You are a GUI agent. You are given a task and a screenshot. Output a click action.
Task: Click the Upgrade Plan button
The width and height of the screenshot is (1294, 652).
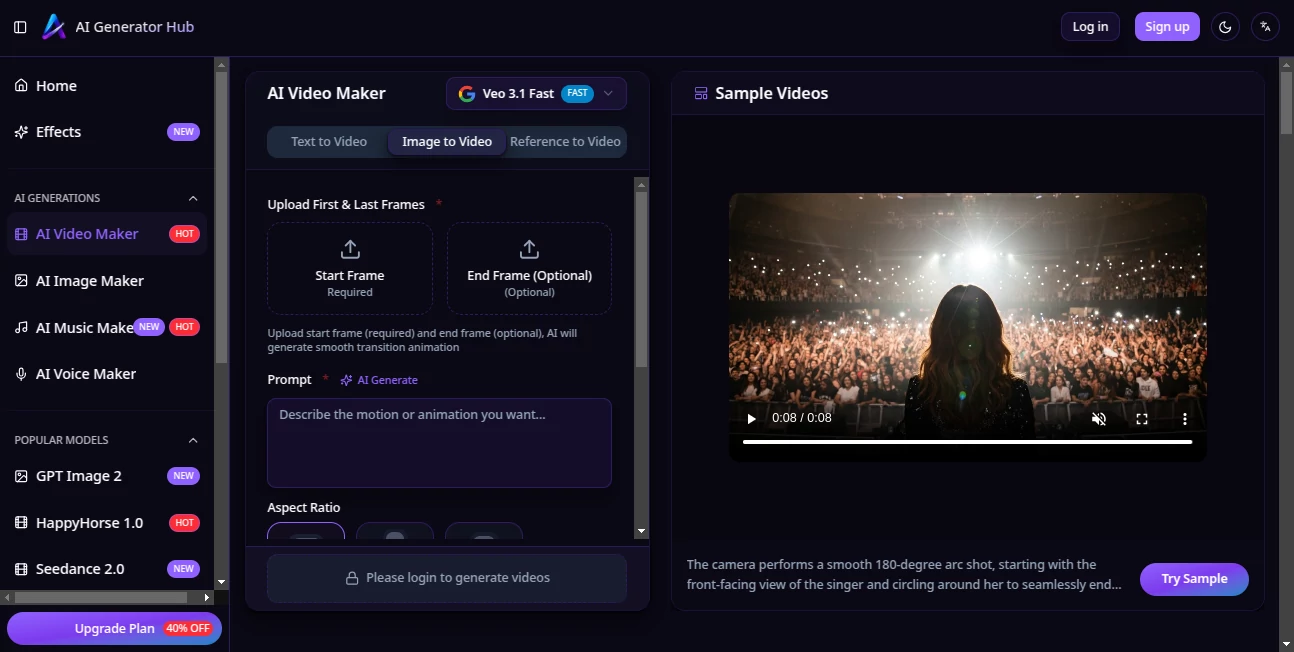click(114, 628)
